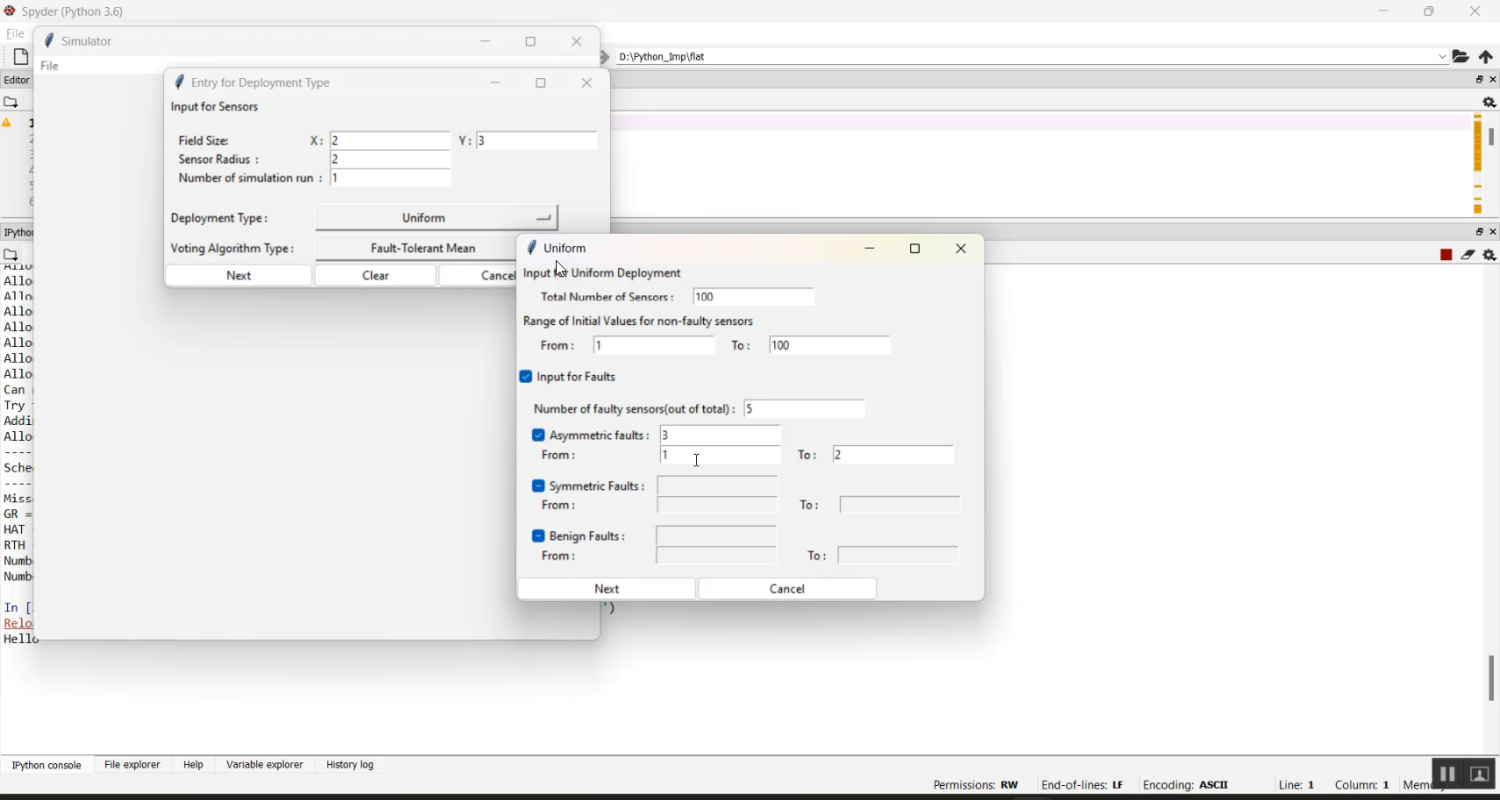Open the Deployment Type Uniform dropdown
1500x800 pixels.
click(x=437, y=218)
